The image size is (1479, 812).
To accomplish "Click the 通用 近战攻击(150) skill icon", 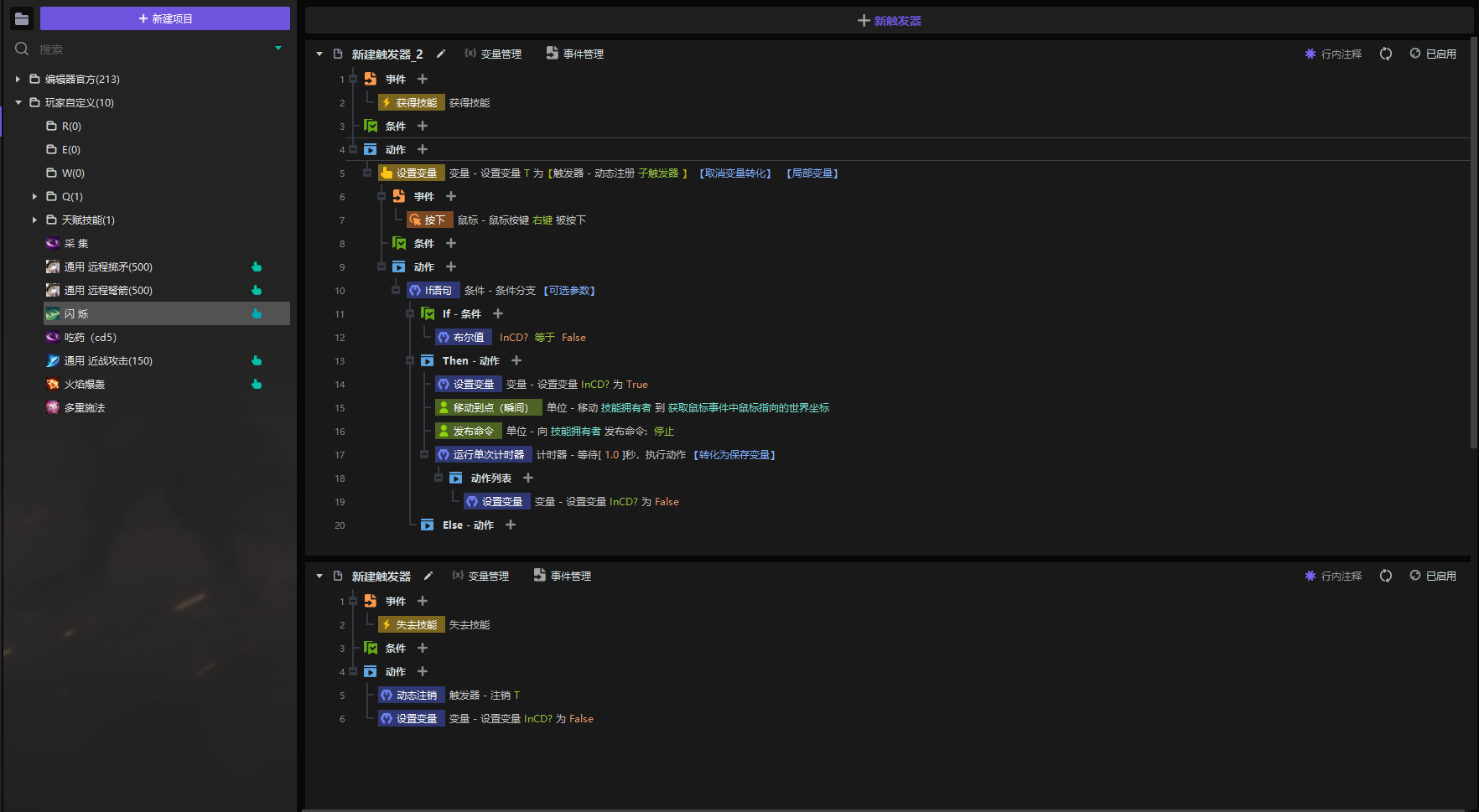I will [x=53, y=361].
